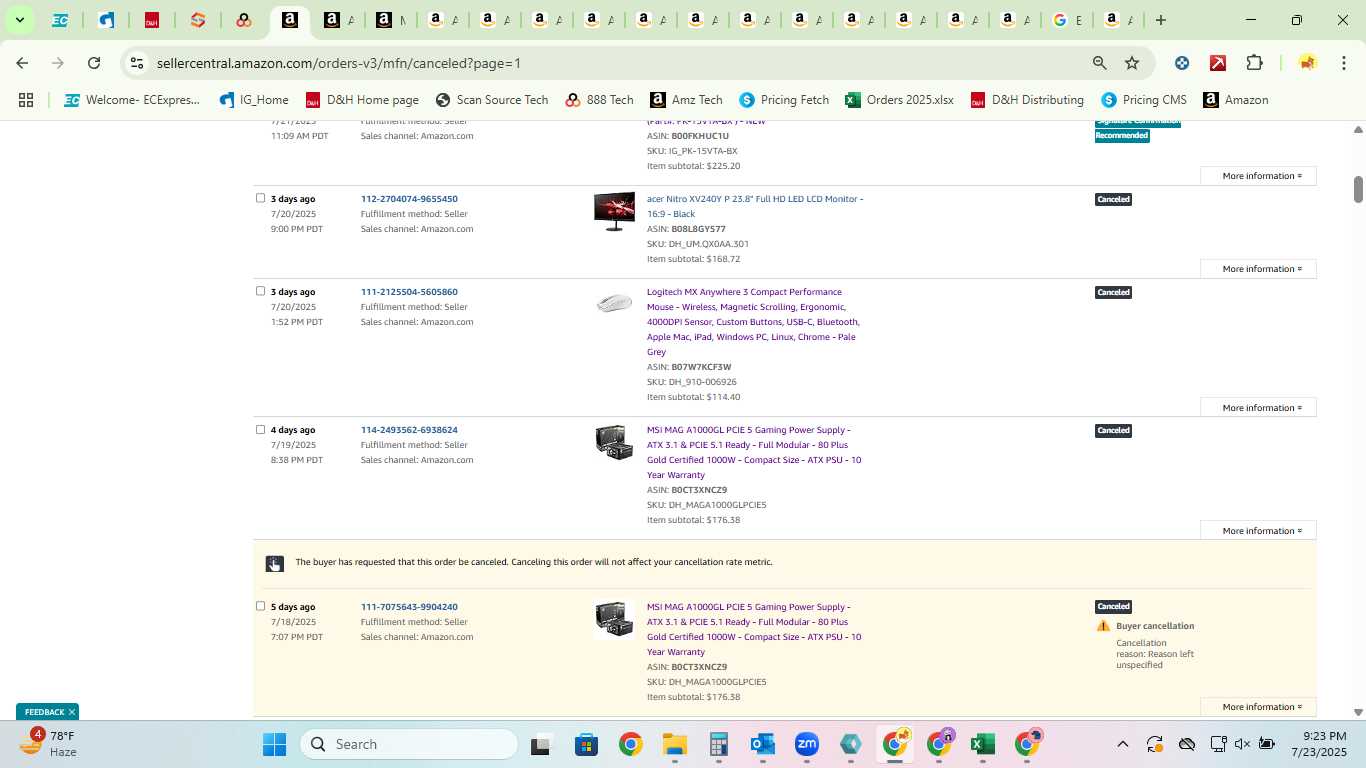Open the Welcome- ECExpress bookmark
The width and height of the screenshot is (1366, 768).
point(132,100)
